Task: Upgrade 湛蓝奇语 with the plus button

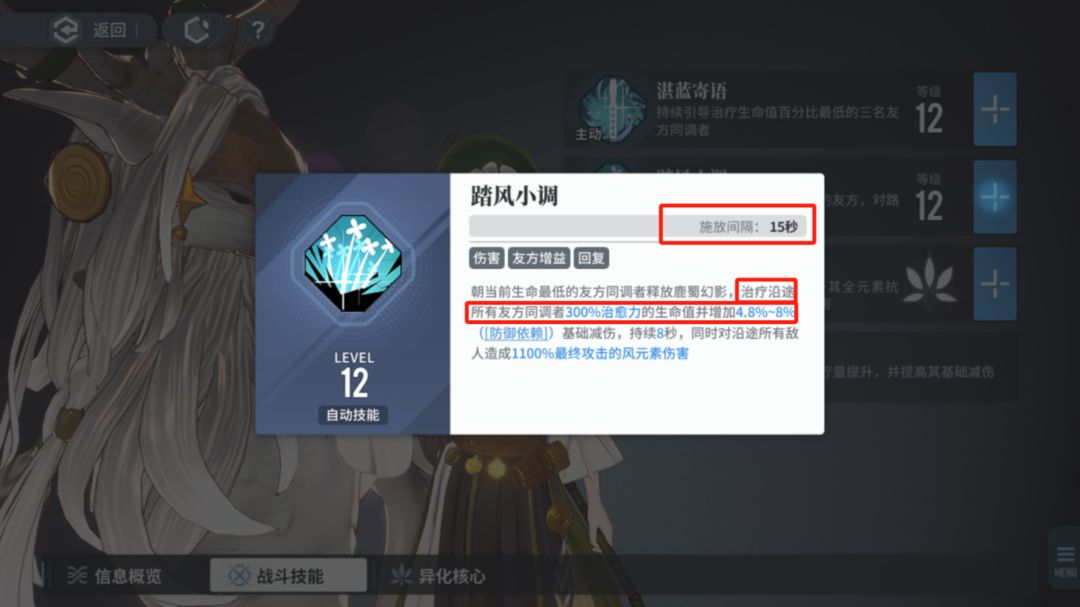Action: click(995, 110)
